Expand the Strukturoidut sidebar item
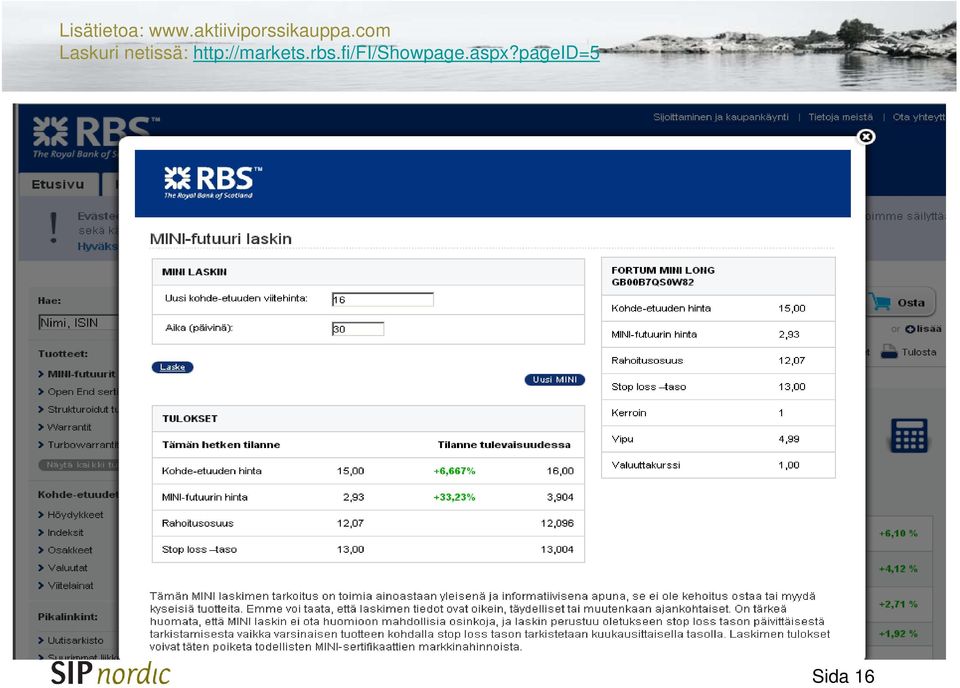The height and width of the screenshot is (688, 960). pyautogui.click(x=78, y=409)
